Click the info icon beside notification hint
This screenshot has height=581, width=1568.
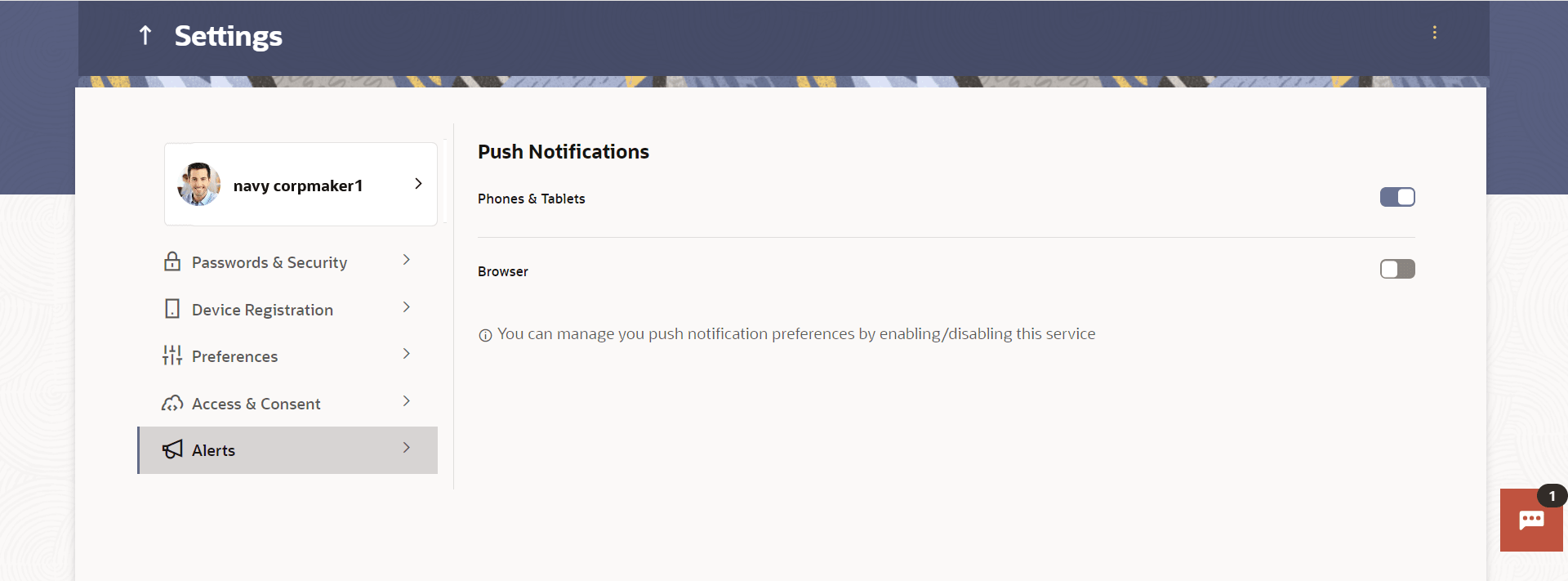coord(485,335)
